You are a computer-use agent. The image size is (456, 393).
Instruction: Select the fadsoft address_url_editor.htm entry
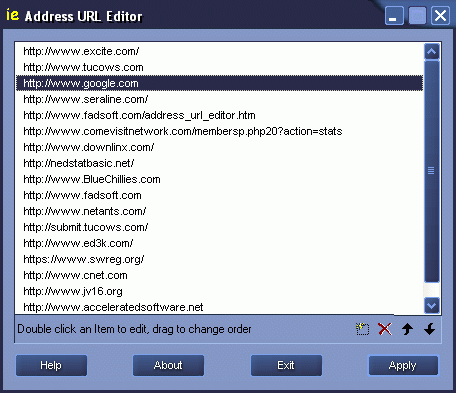point(219,115)
